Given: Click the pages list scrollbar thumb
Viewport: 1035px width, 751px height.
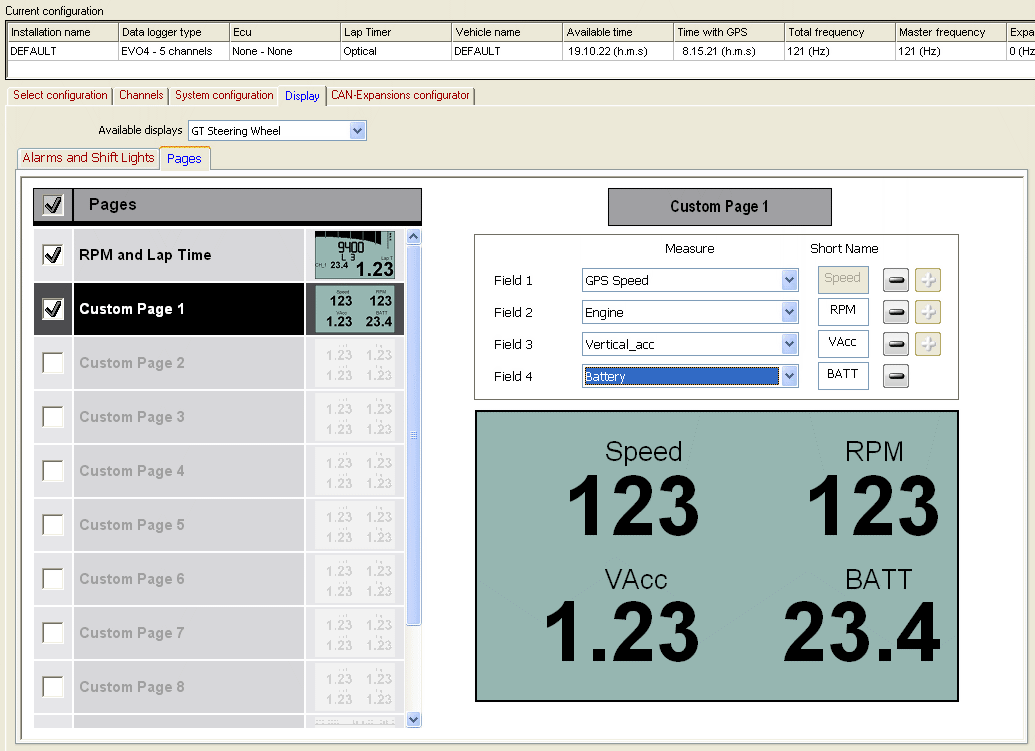Looking at the screenshot, I should click(414, 435).
